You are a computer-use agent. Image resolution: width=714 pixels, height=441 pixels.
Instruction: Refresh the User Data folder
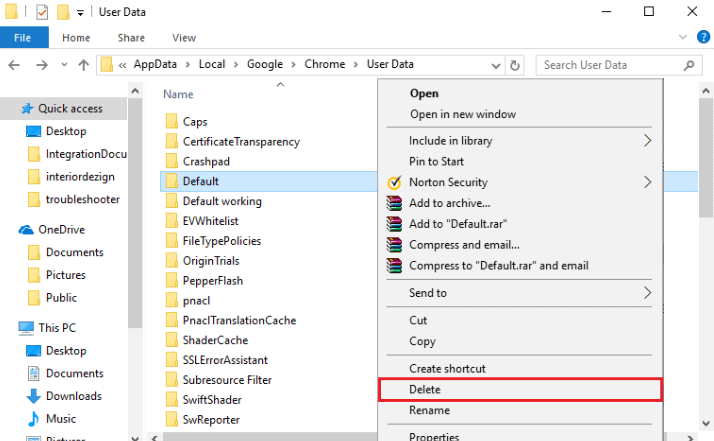515,65
